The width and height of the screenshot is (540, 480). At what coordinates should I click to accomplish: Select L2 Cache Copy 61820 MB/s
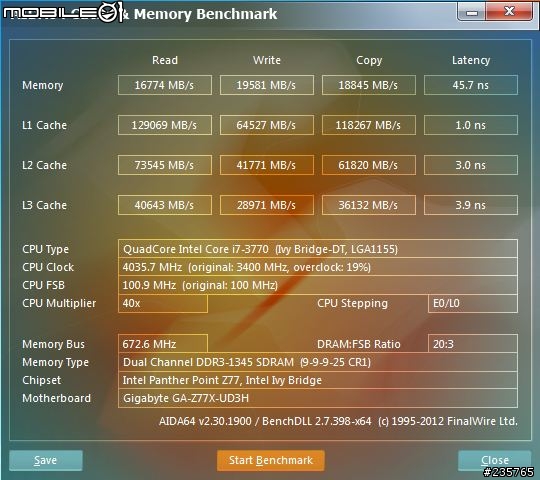[368, 165]
